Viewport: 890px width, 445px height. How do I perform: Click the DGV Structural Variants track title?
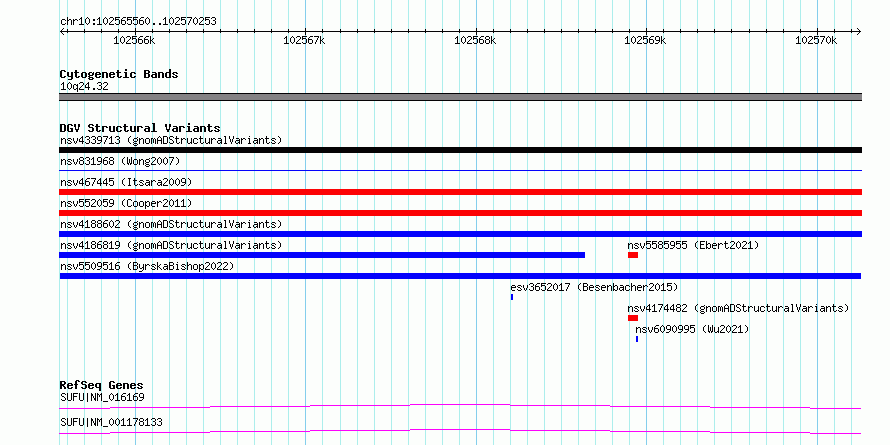(x=140, y=128)
